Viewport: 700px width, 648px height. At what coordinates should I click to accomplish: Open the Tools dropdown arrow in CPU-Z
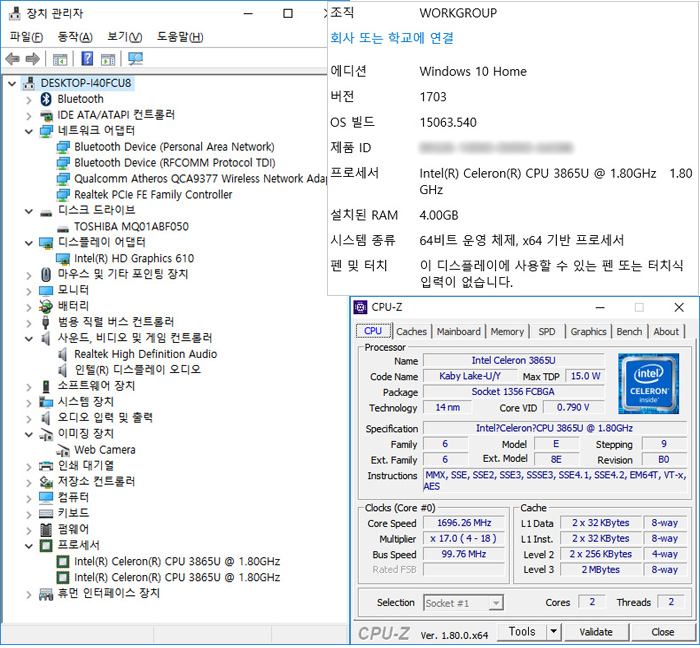point(553,631)
